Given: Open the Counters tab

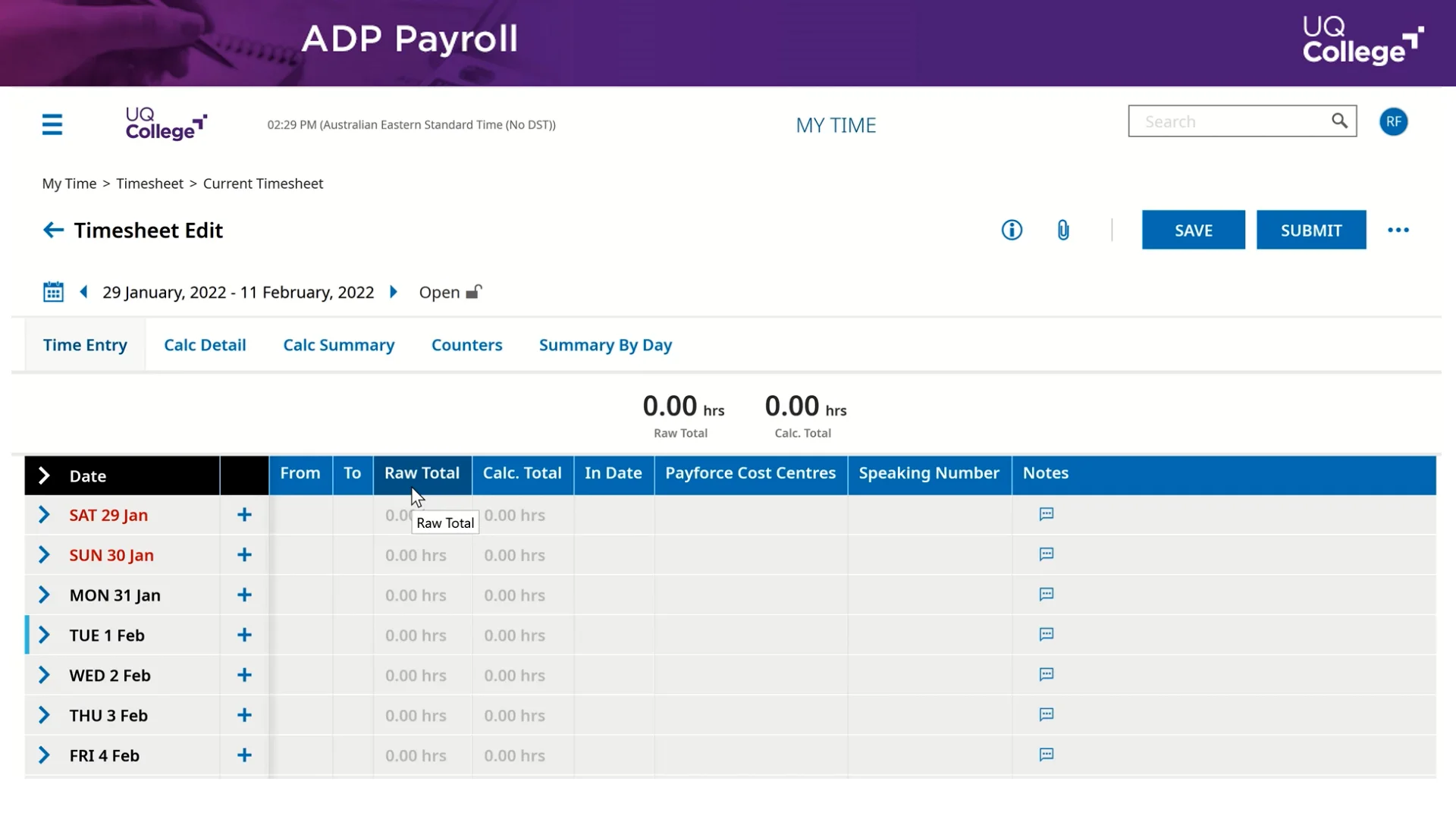Looking at the screenshot, I should tap(466, 344).
